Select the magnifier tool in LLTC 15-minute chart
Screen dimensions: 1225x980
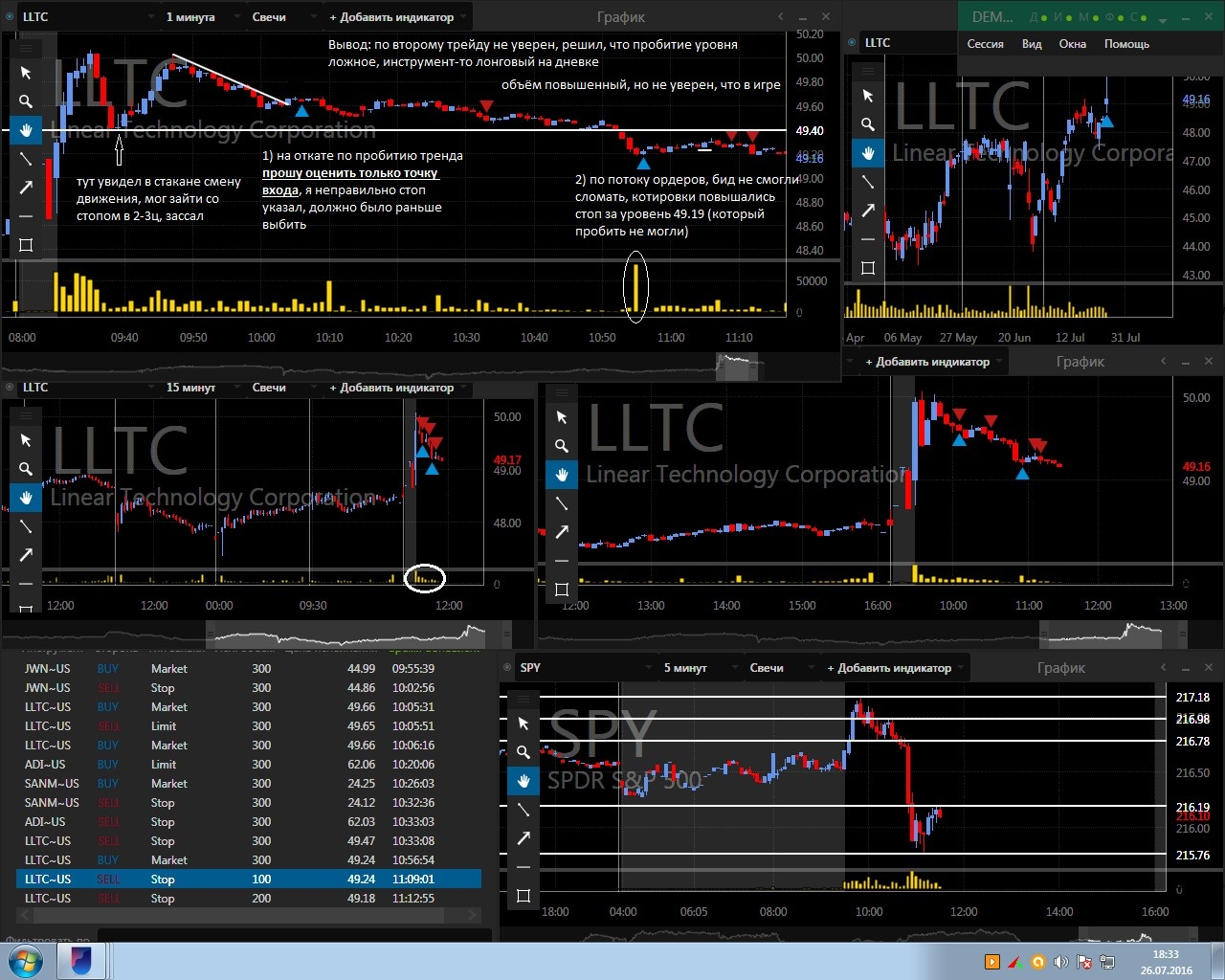click(26, 469)
